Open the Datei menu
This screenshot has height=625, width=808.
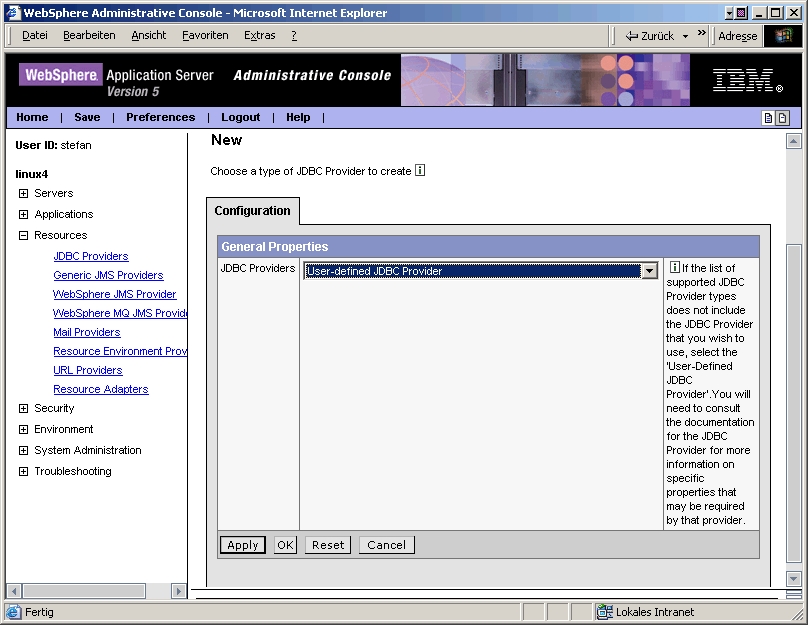click(35, 36)
